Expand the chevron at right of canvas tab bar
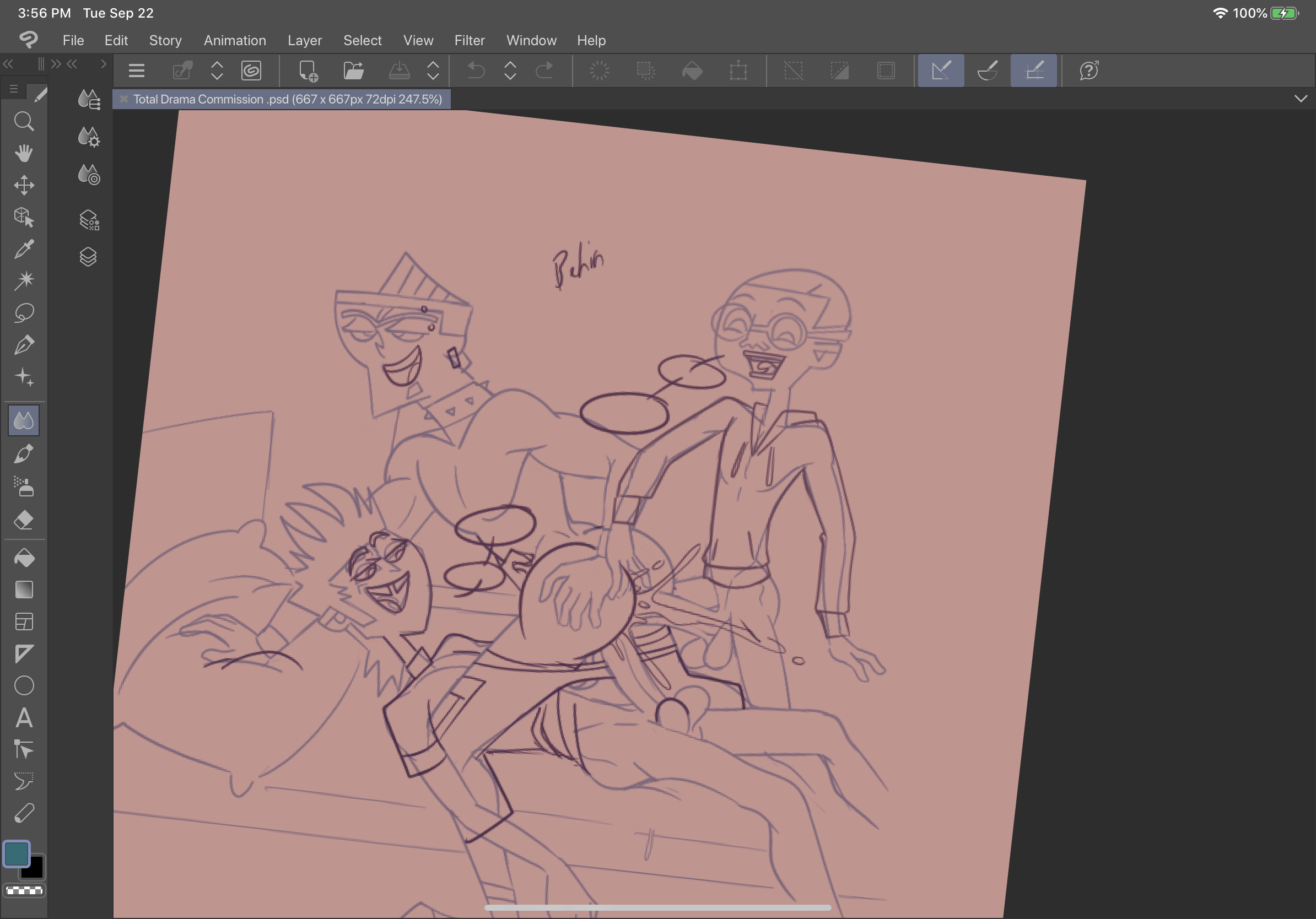The height and width of the screenshot is (919, 1316). 1301,99
